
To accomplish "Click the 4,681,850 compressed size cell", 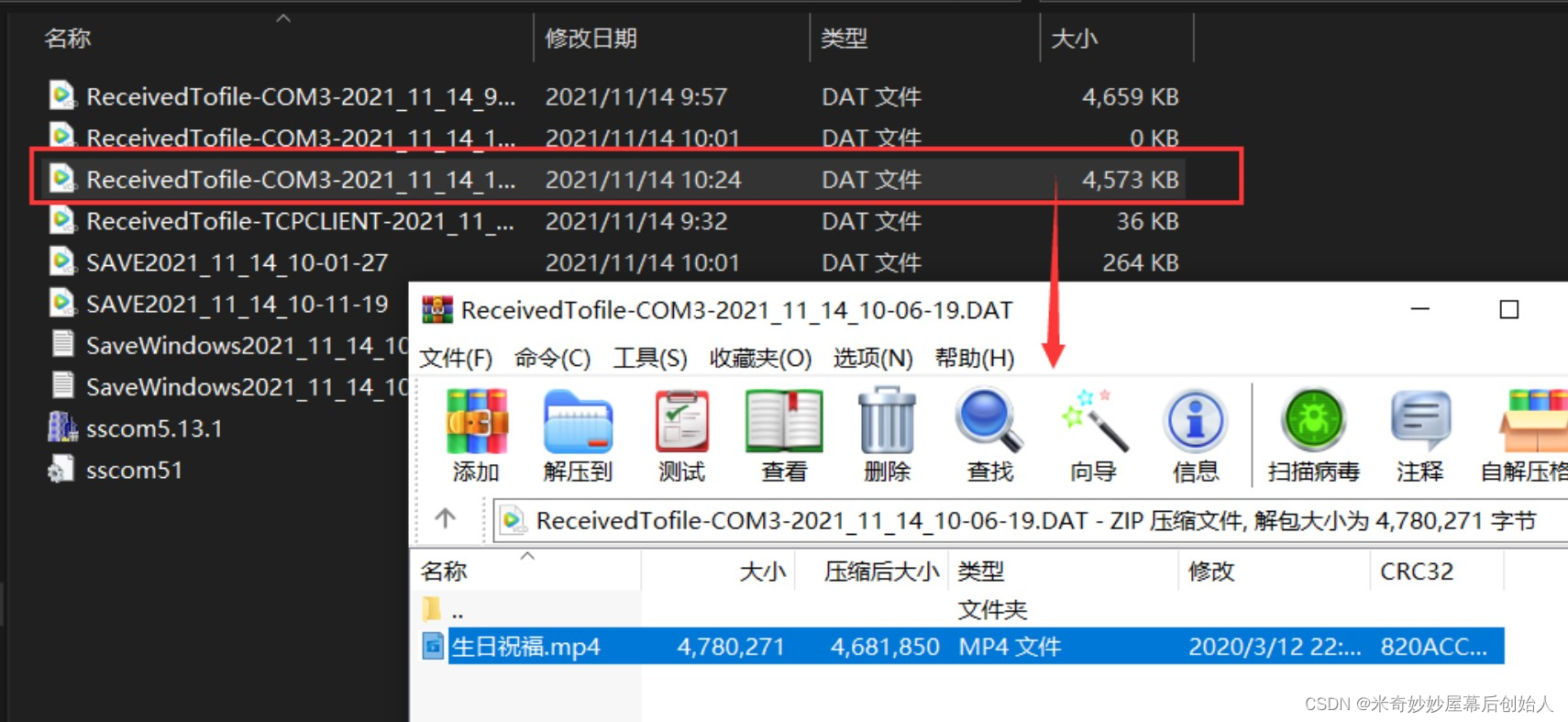I will click(885, 647).
